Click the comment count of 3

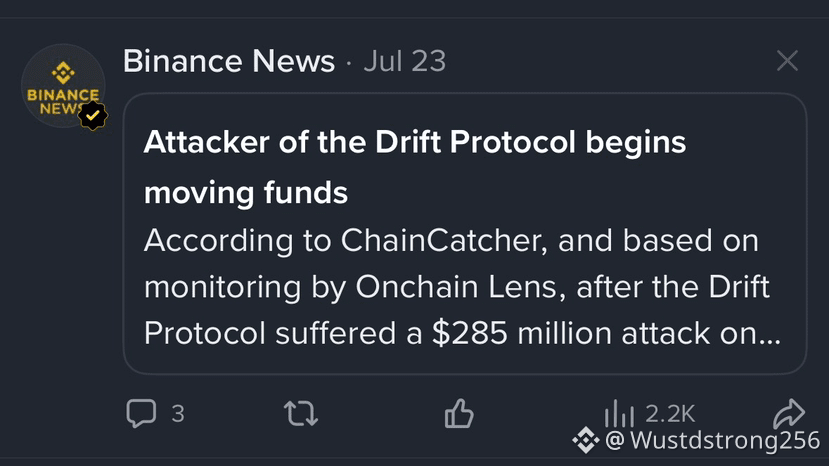178,413
